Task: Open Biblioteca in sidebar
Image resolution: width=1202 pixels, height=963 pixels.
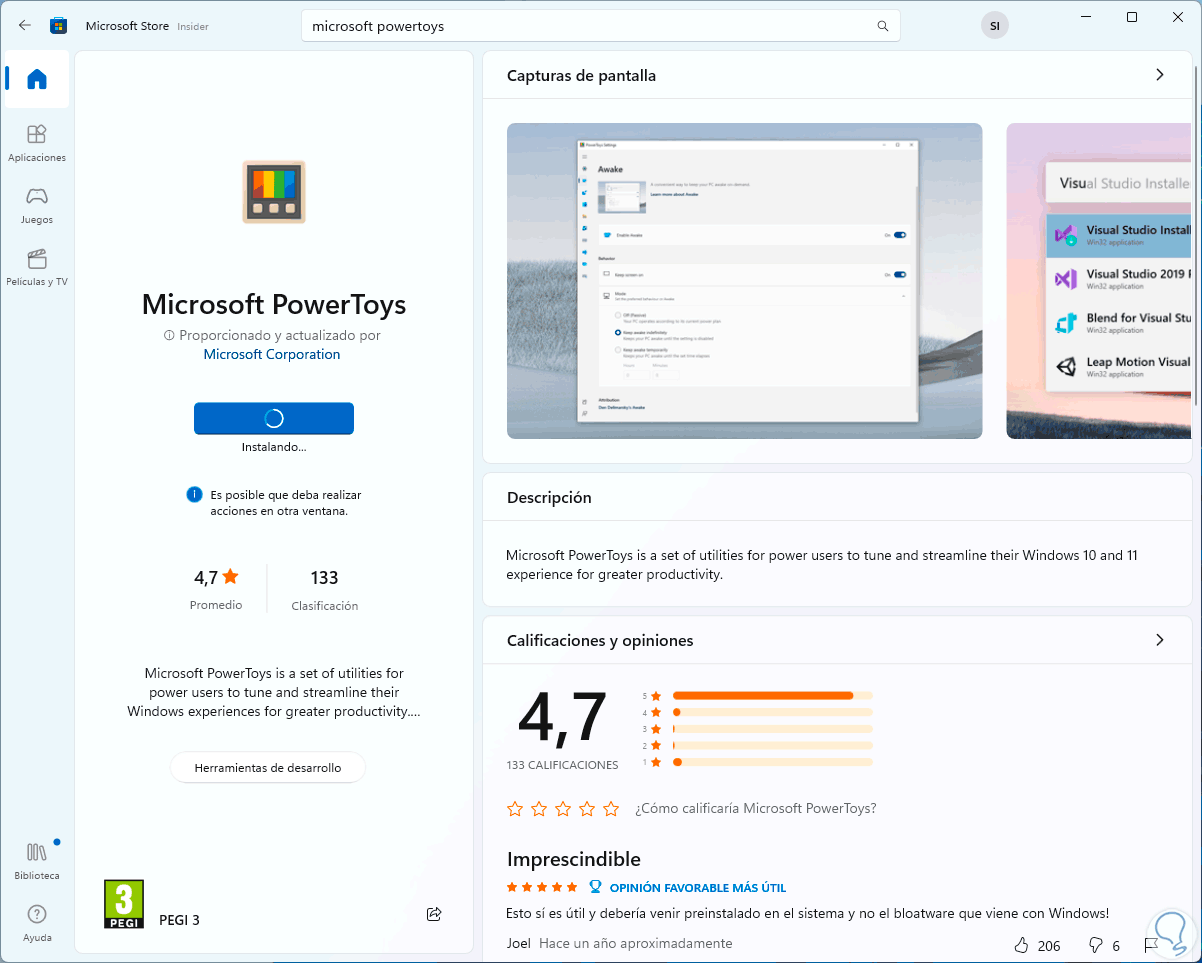Action: tap(37, 861)
